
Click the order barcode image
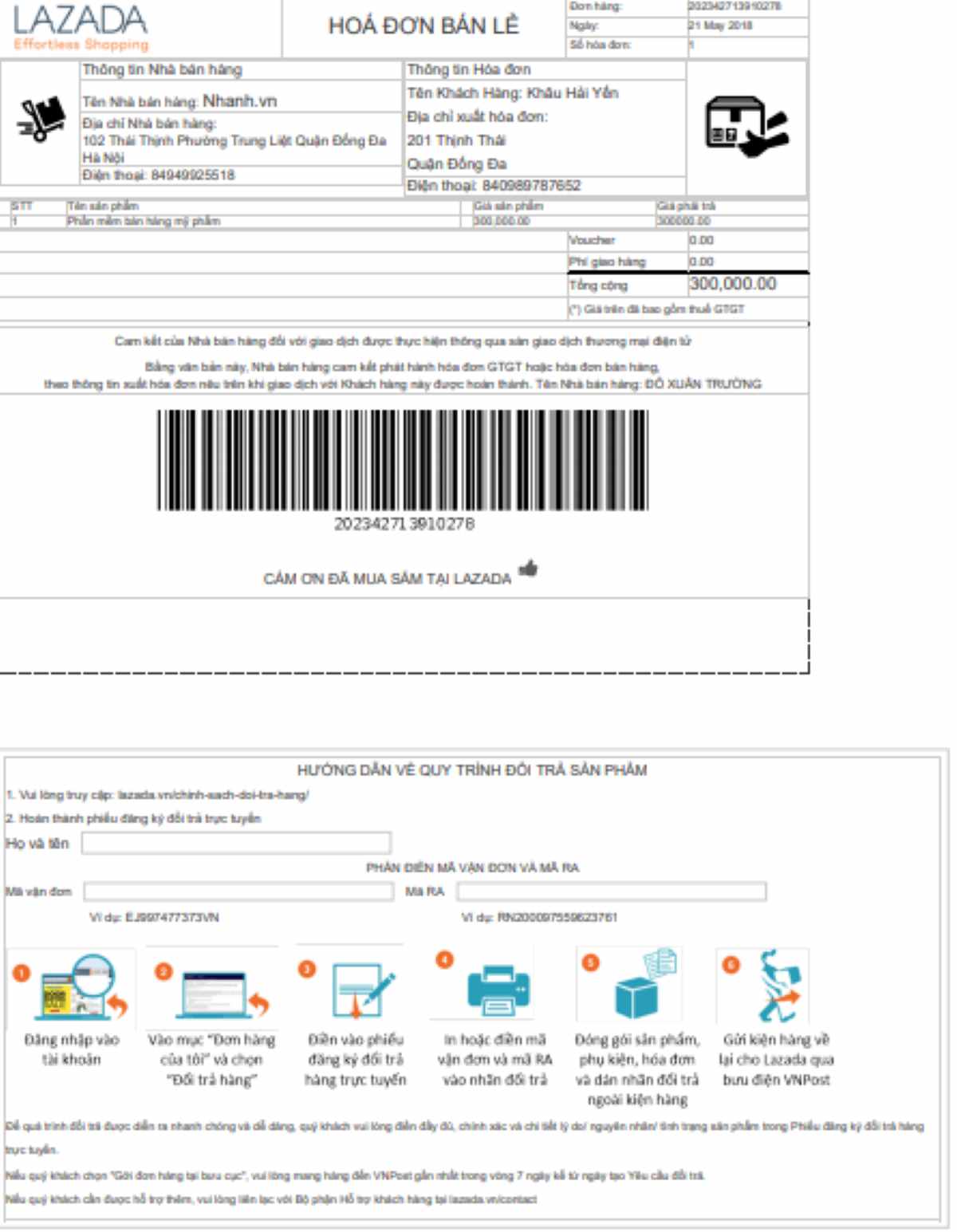pos(403,460)
